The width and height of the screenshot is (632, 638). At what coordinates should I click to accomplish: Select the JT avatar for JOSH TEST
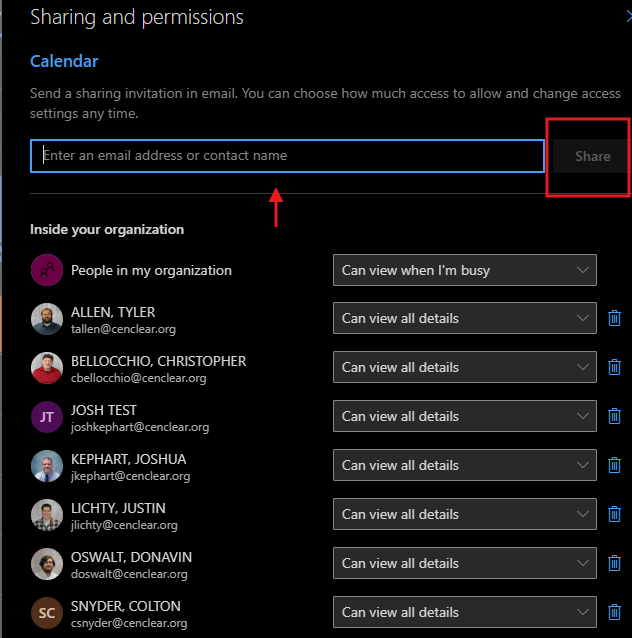pos(46,417)
